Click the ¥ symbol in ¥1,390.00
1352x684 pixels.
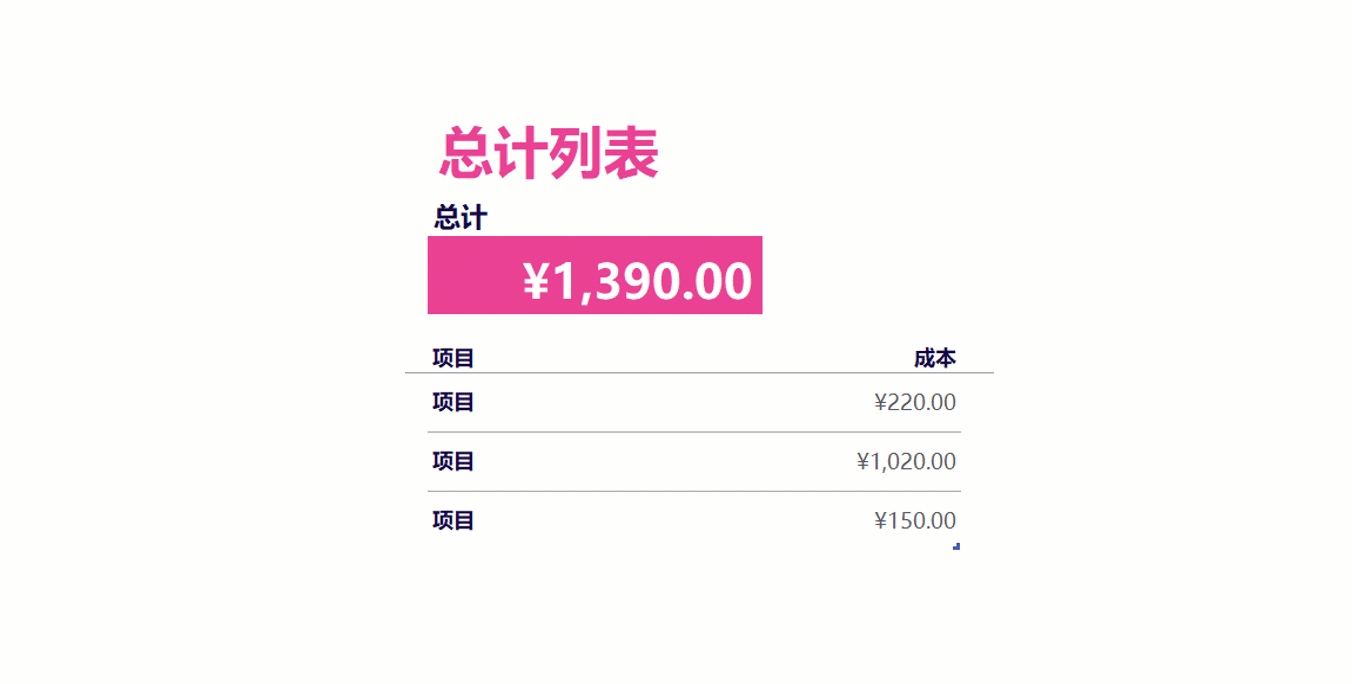tap(537, 282)
